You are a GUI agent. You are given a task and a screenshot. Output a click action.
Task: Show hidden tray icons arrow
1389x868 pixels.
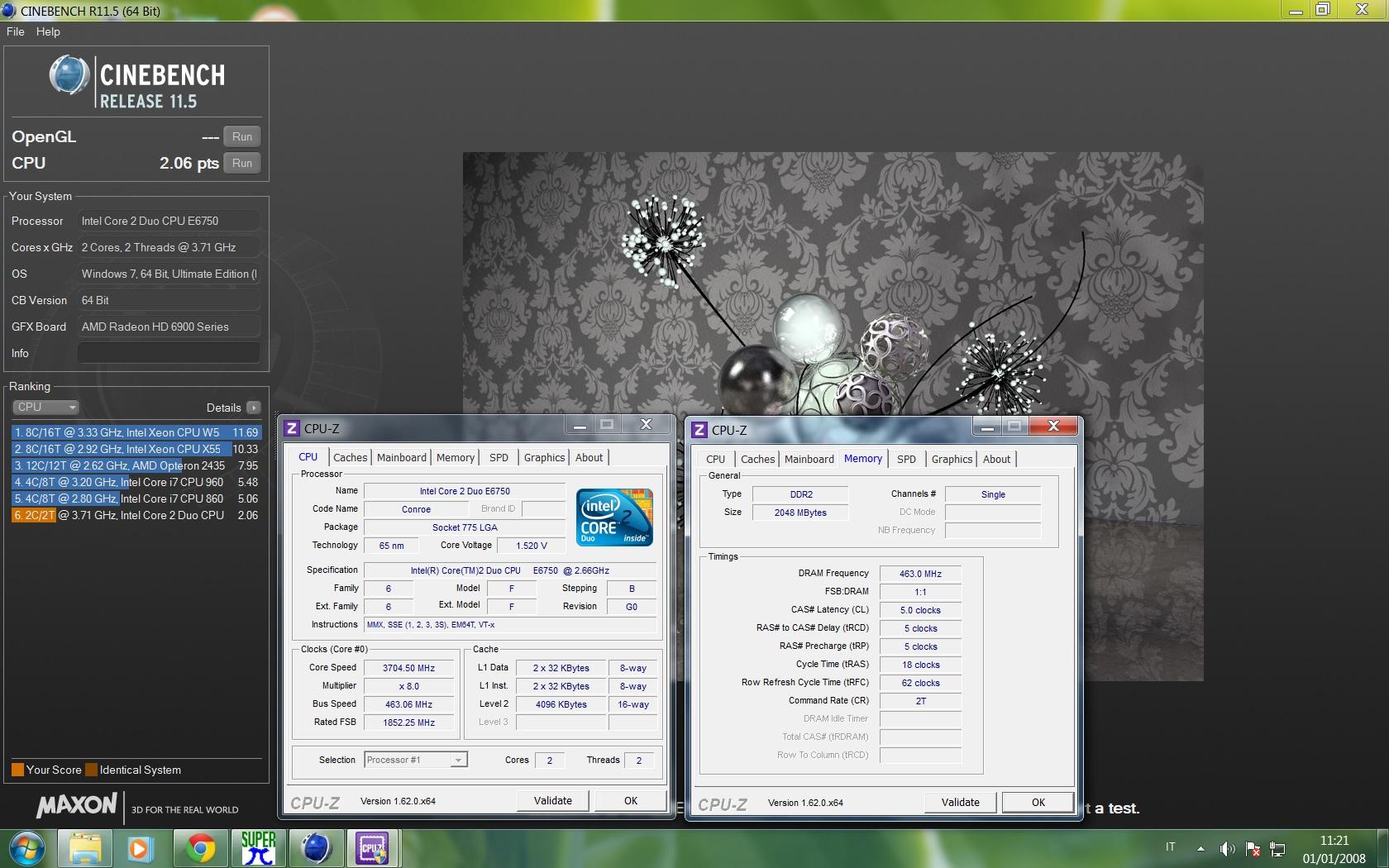1200,848
